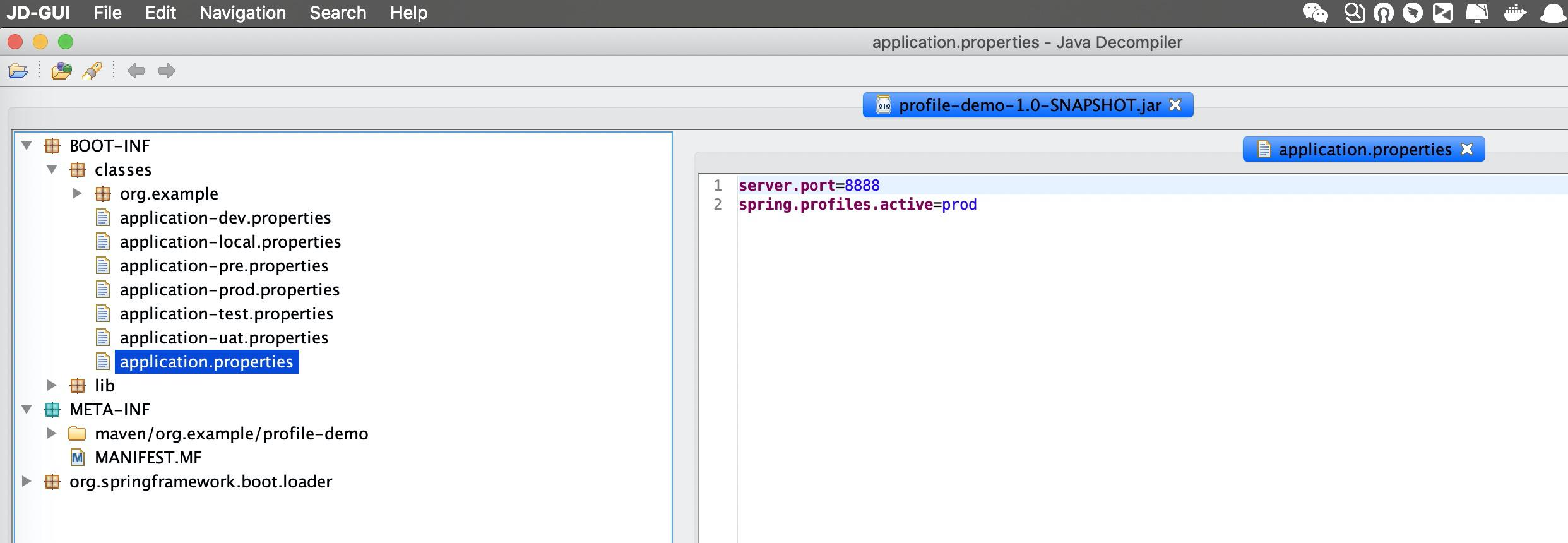Open application-test.properties
1568x543 pixels.
(x=227, y=314)
